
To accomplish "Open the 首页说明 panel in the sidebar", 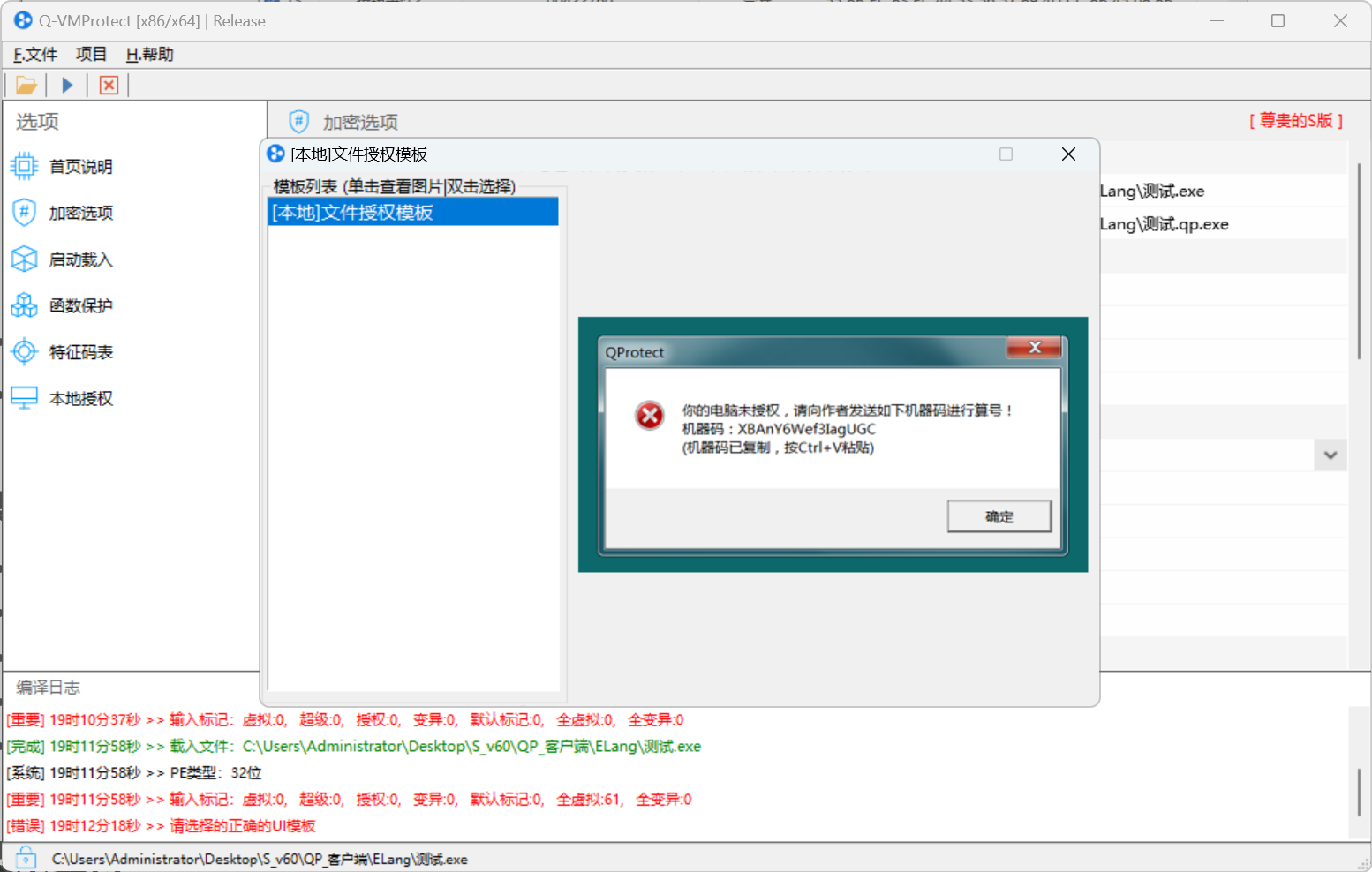I will pyautogui.click(x=24, y=166).
